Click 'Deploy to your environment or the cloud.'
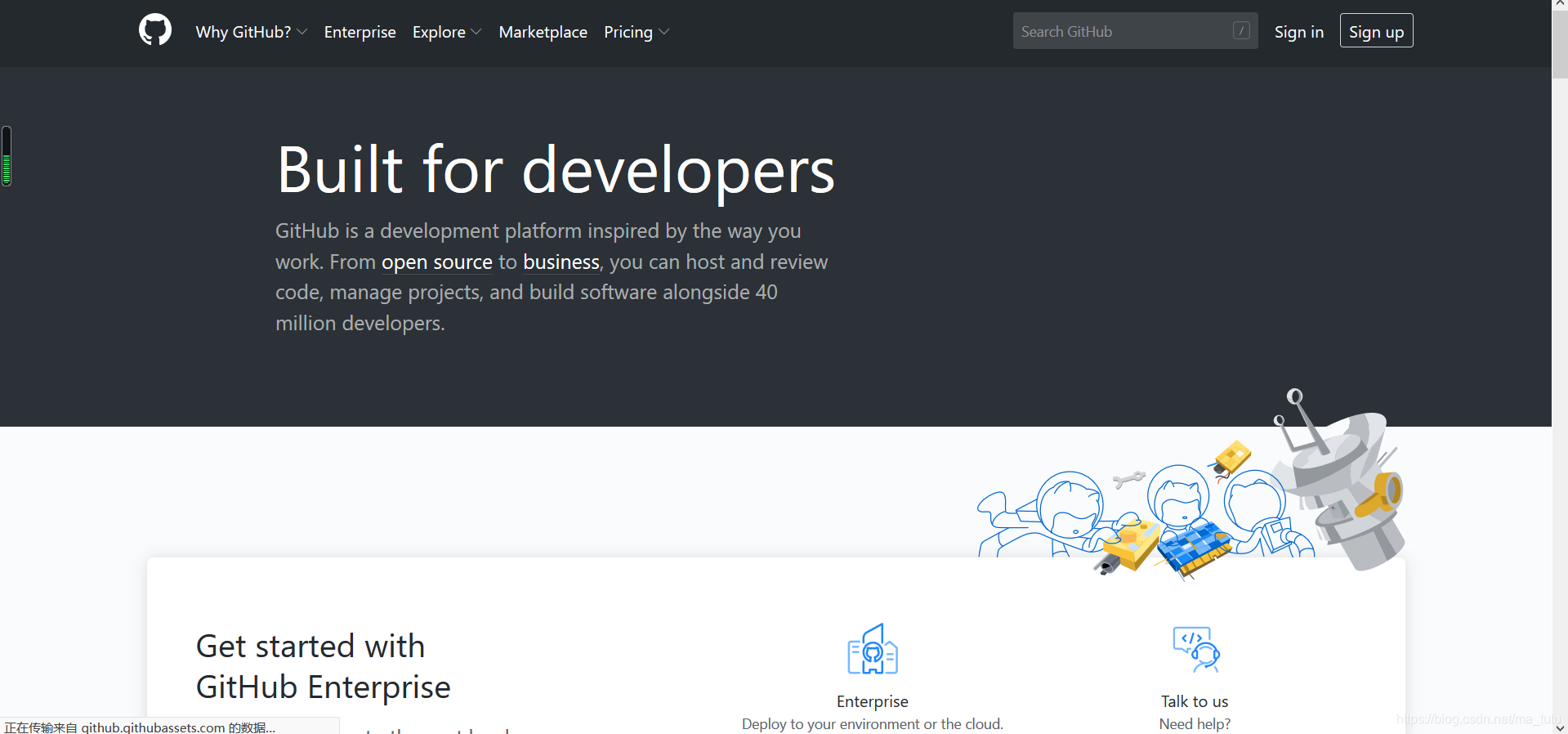1568x734 pixels. coord(873,724)
